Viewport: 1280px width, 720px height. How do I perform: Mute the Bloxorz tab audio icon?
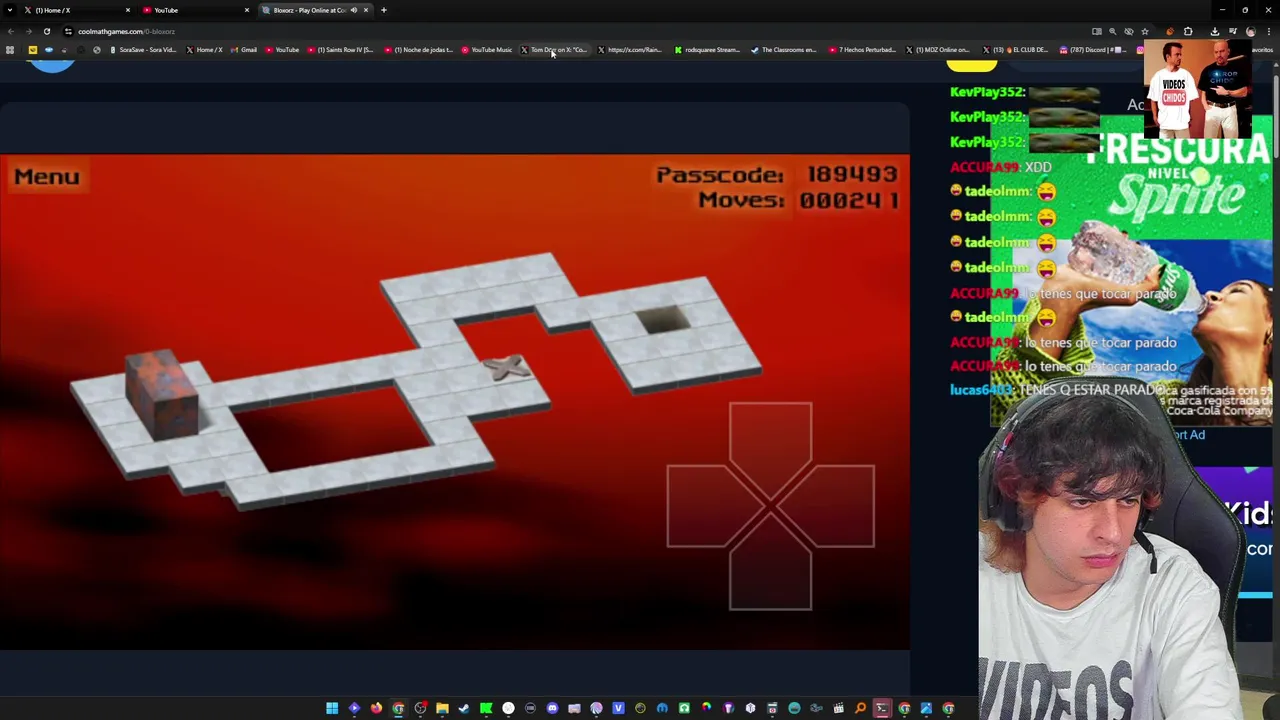coord(353,10)
